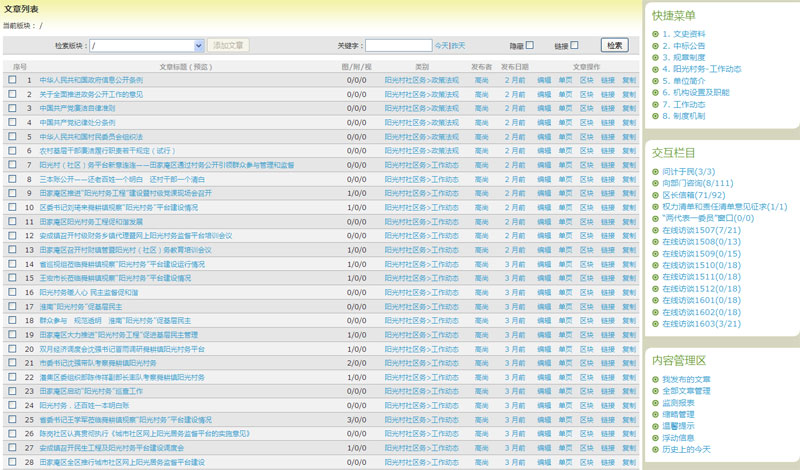800x470 pixels.
Task: Select the checkbox for article row 7
Action: pyautogui.click(x=12, y=164)
